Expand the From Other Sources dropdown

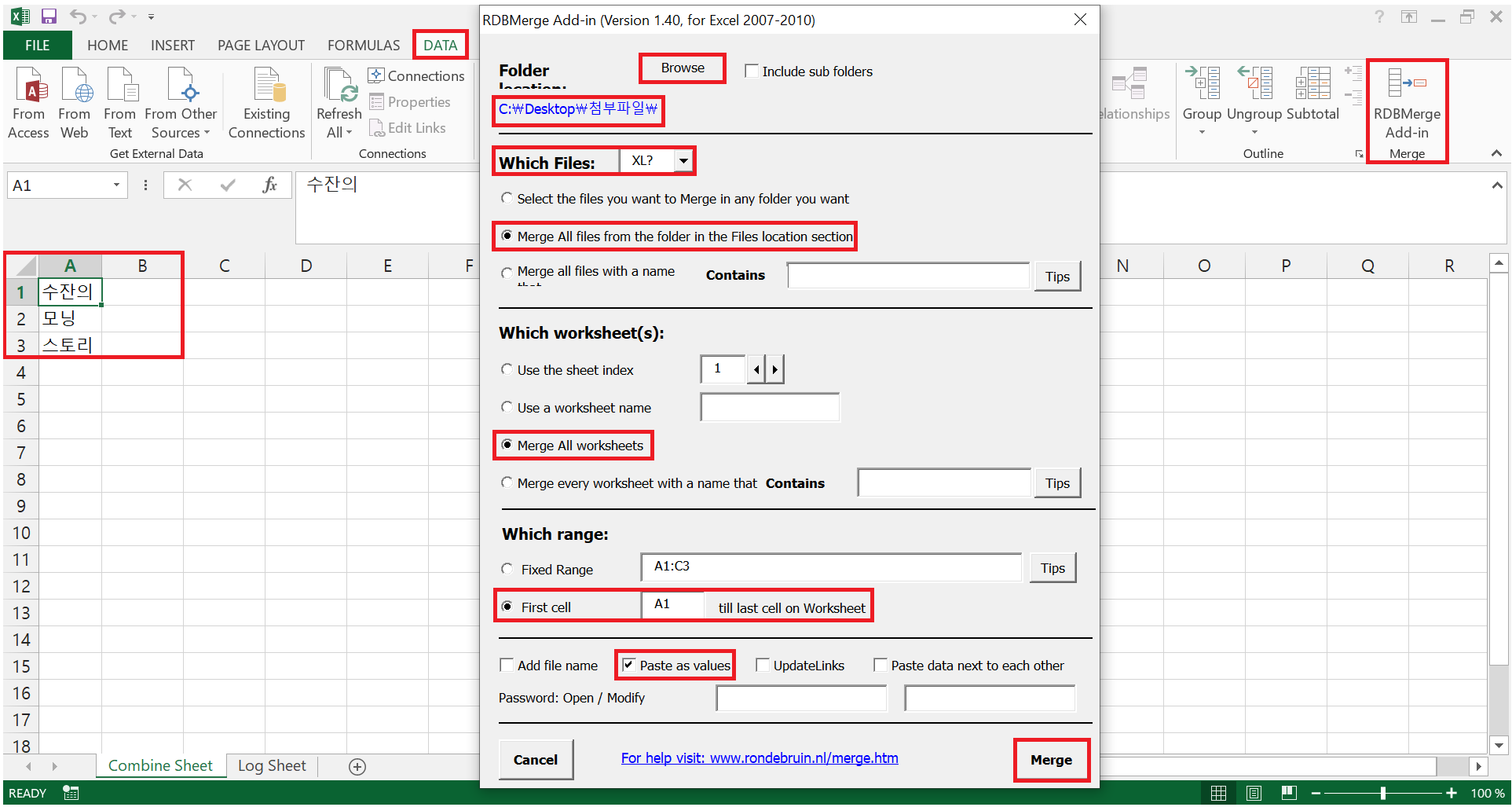click(207, 133)
